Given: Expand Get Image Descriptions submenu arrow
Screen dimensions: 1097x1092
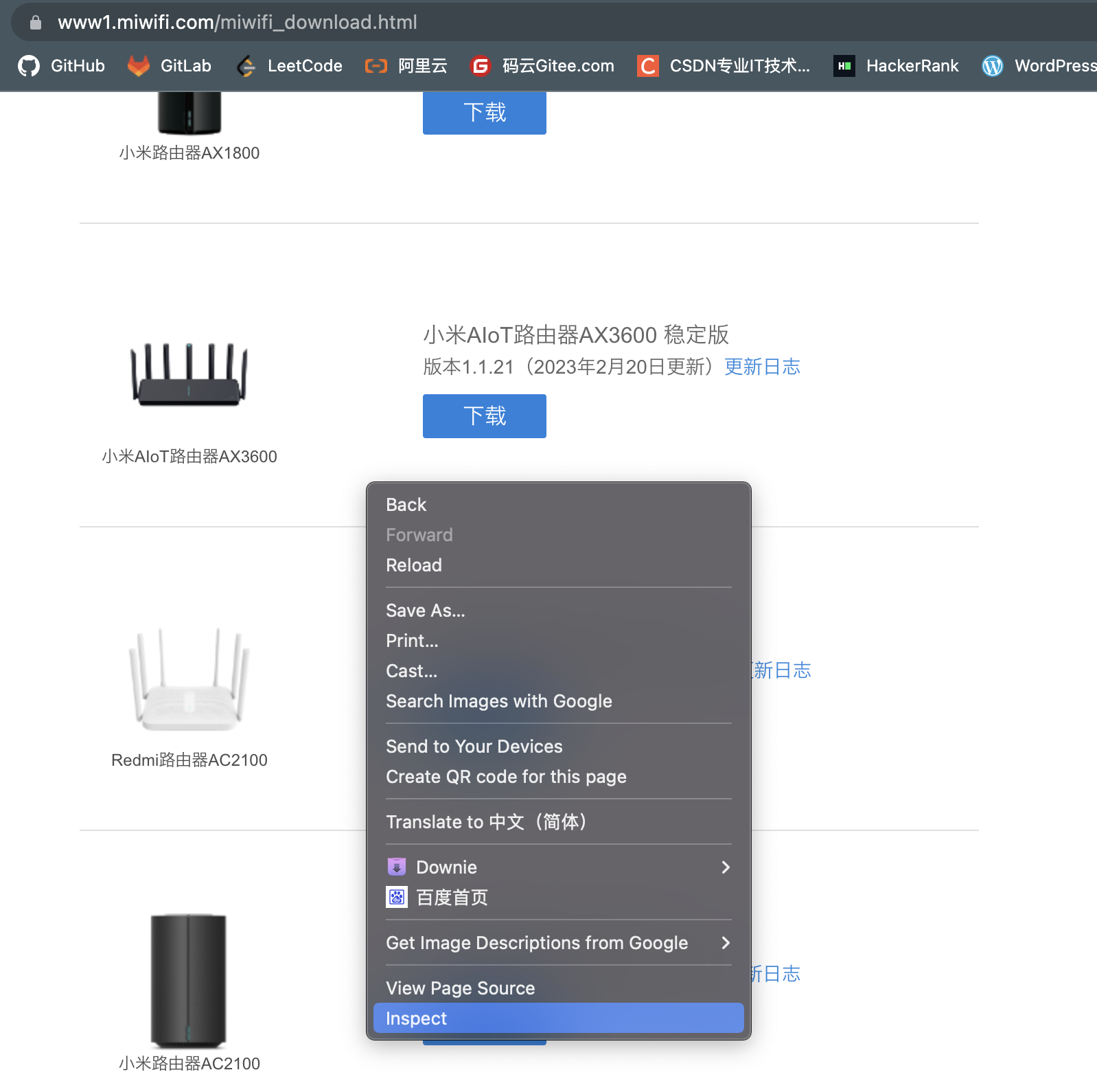Looking at the screenshot, I should pos(726,943).
